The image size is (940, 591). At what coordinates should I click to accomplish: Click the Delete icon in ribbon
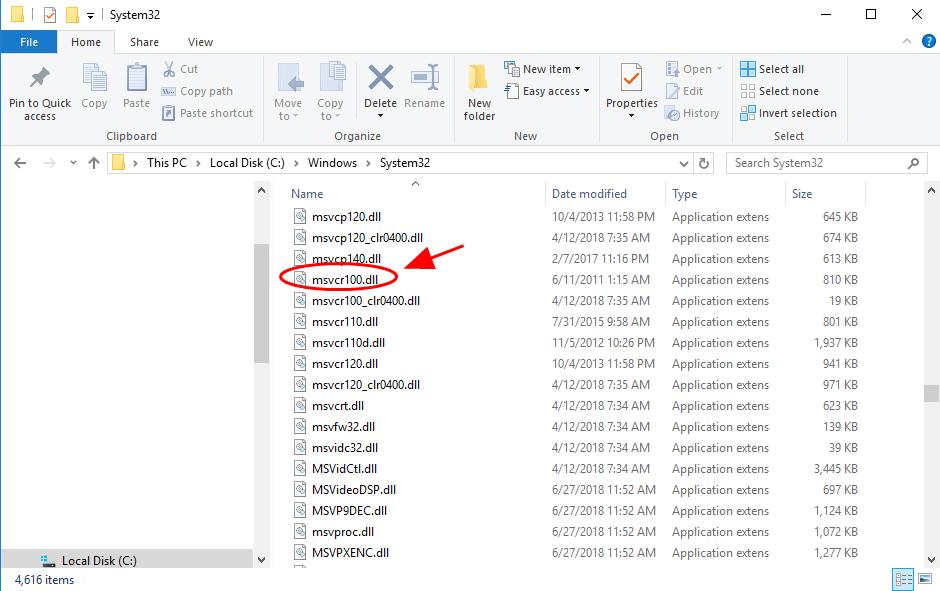380,78
